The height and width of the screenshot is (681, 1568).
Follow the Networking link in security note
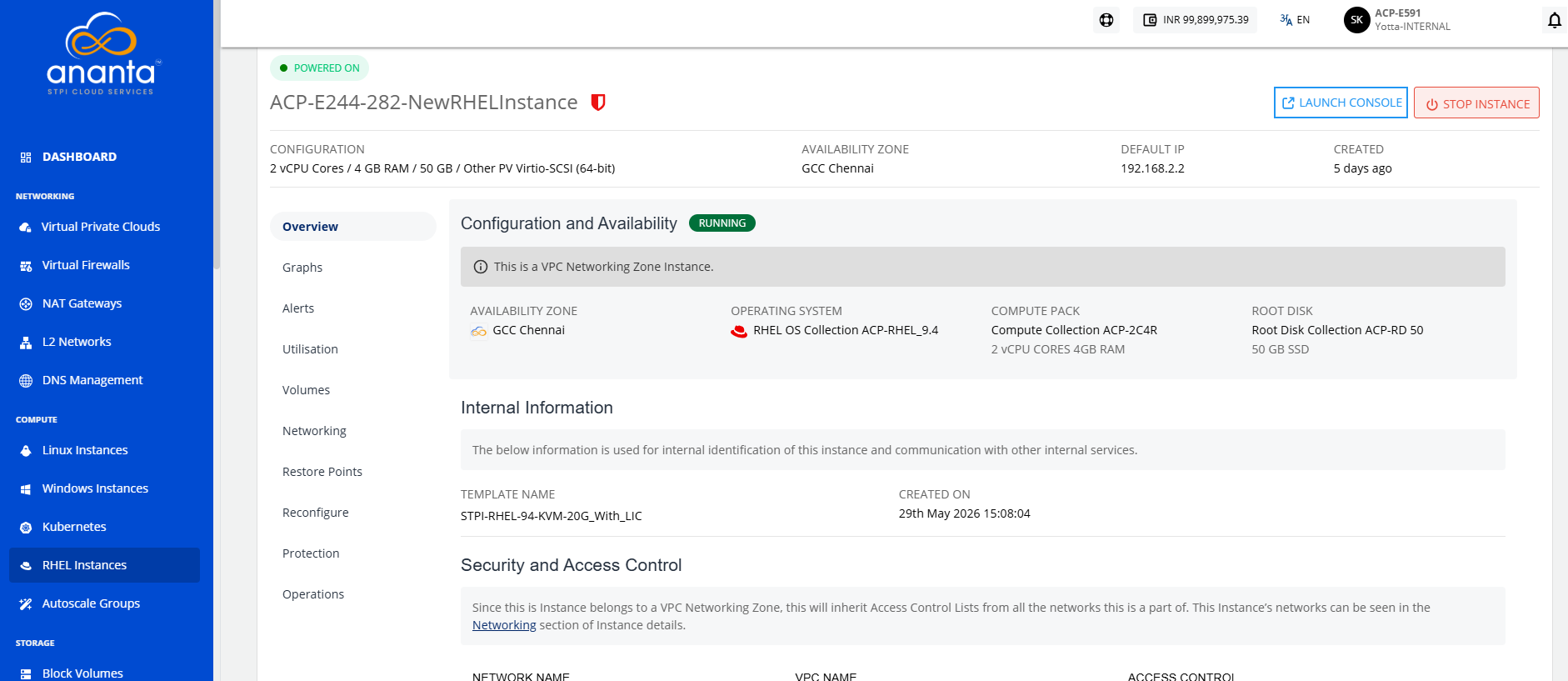tap(504, 625)
